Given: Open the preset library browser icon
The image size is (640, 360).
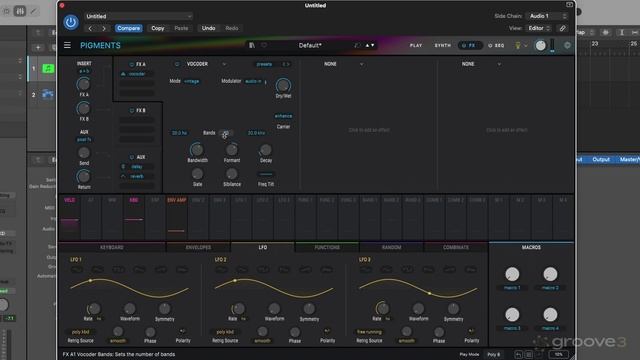Looking at the screenshot, I should coord(252,45).
